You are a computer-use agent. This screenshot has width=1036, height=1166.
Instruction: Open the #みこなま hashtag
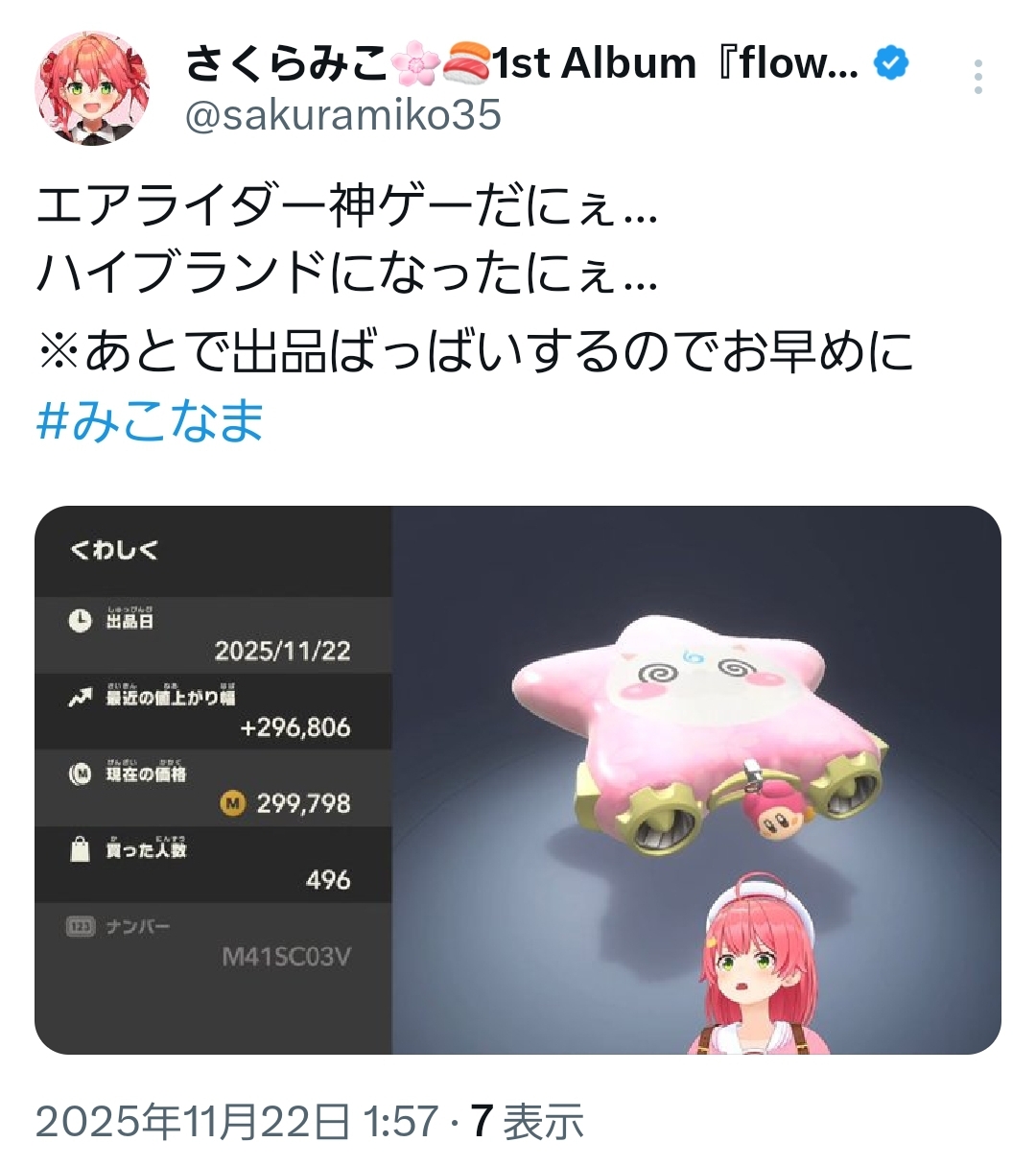click(151, 421)
